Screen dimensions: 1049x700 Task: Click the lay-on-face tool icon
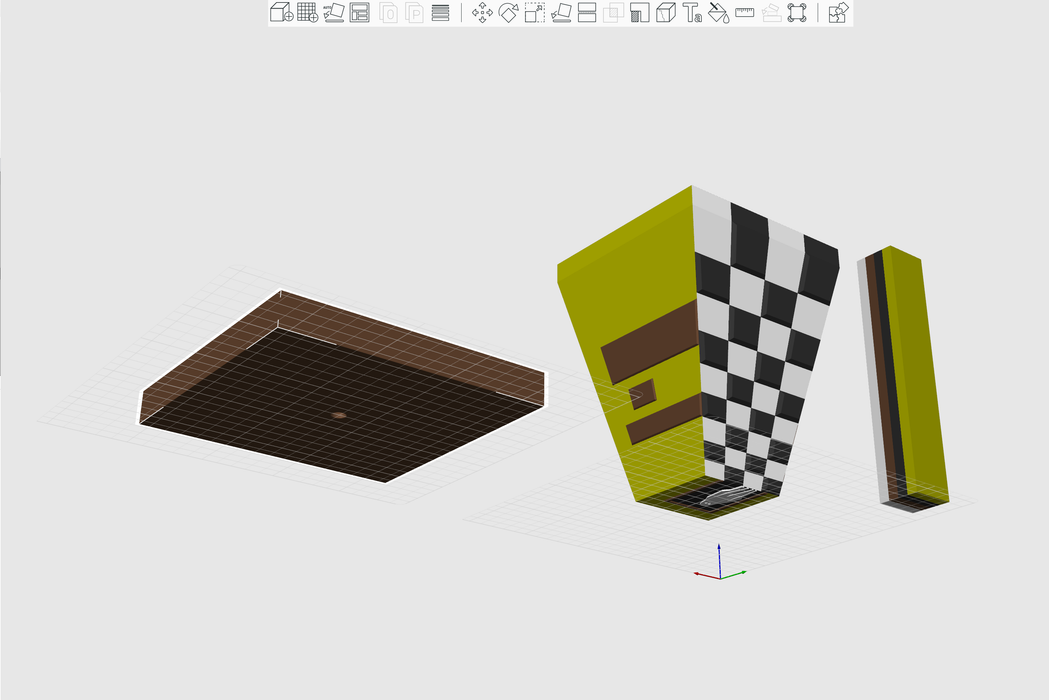click(x=562, y=13)
